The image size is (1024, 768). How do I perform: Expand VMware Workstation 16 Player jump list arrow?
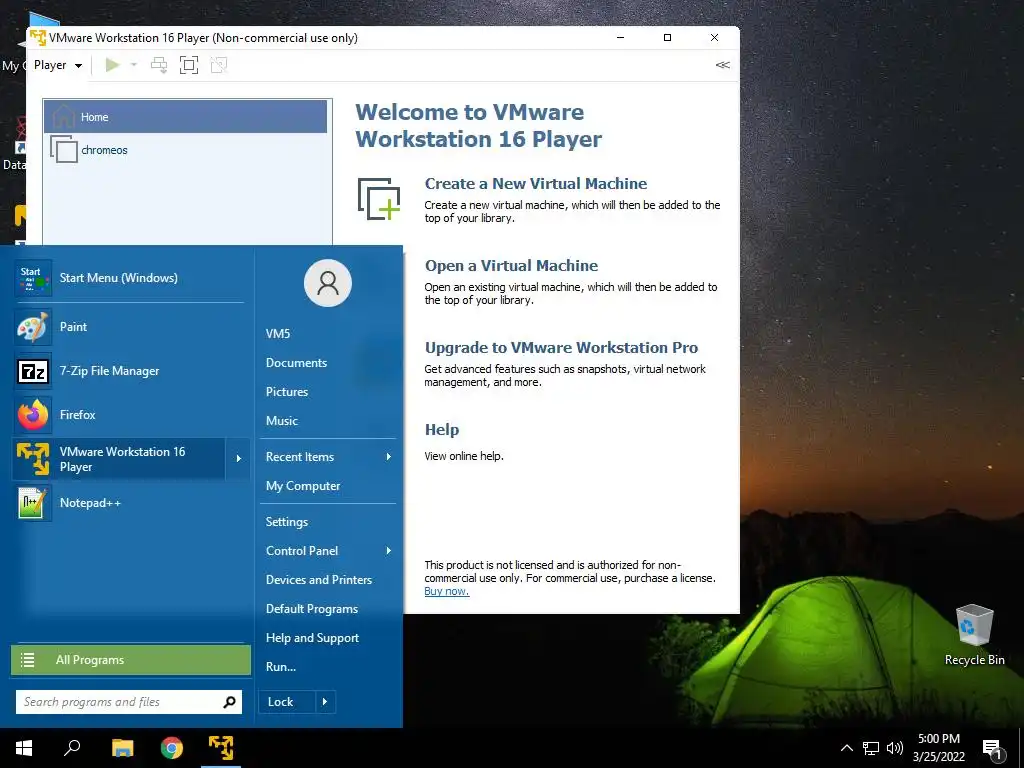238,459
